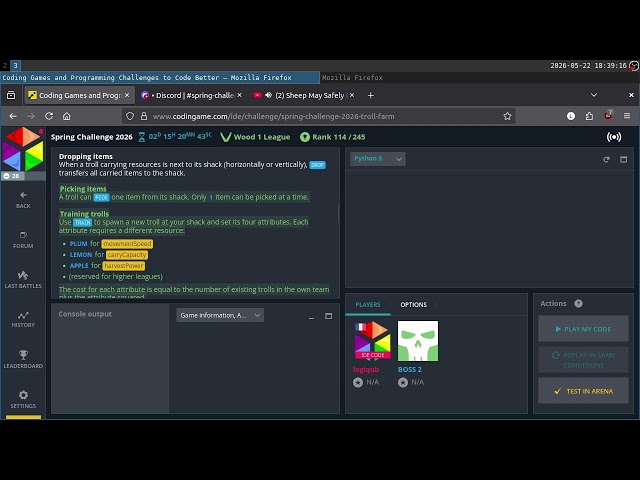This screenshot has width=640, height=480.
Task: Click the uBlock shield extension icon
Action: 608,116
